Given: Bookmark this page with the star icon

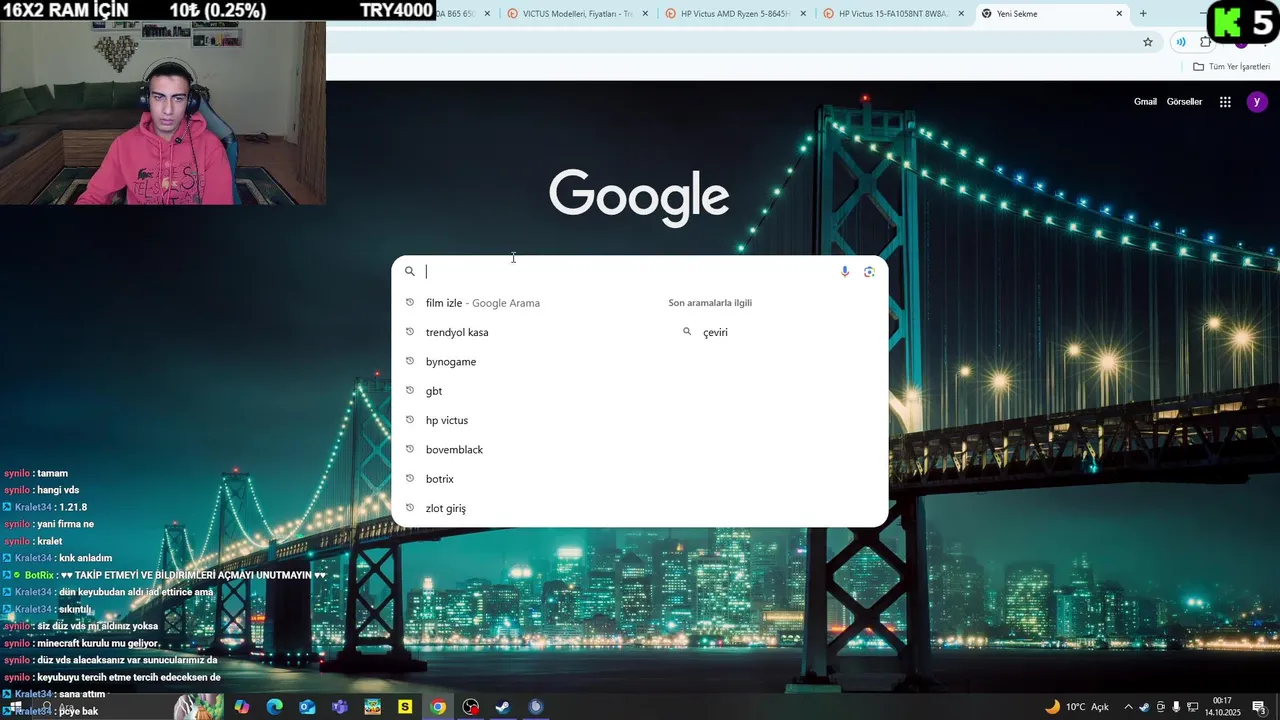Looking at the screenshot, I should coord(1148,42).
